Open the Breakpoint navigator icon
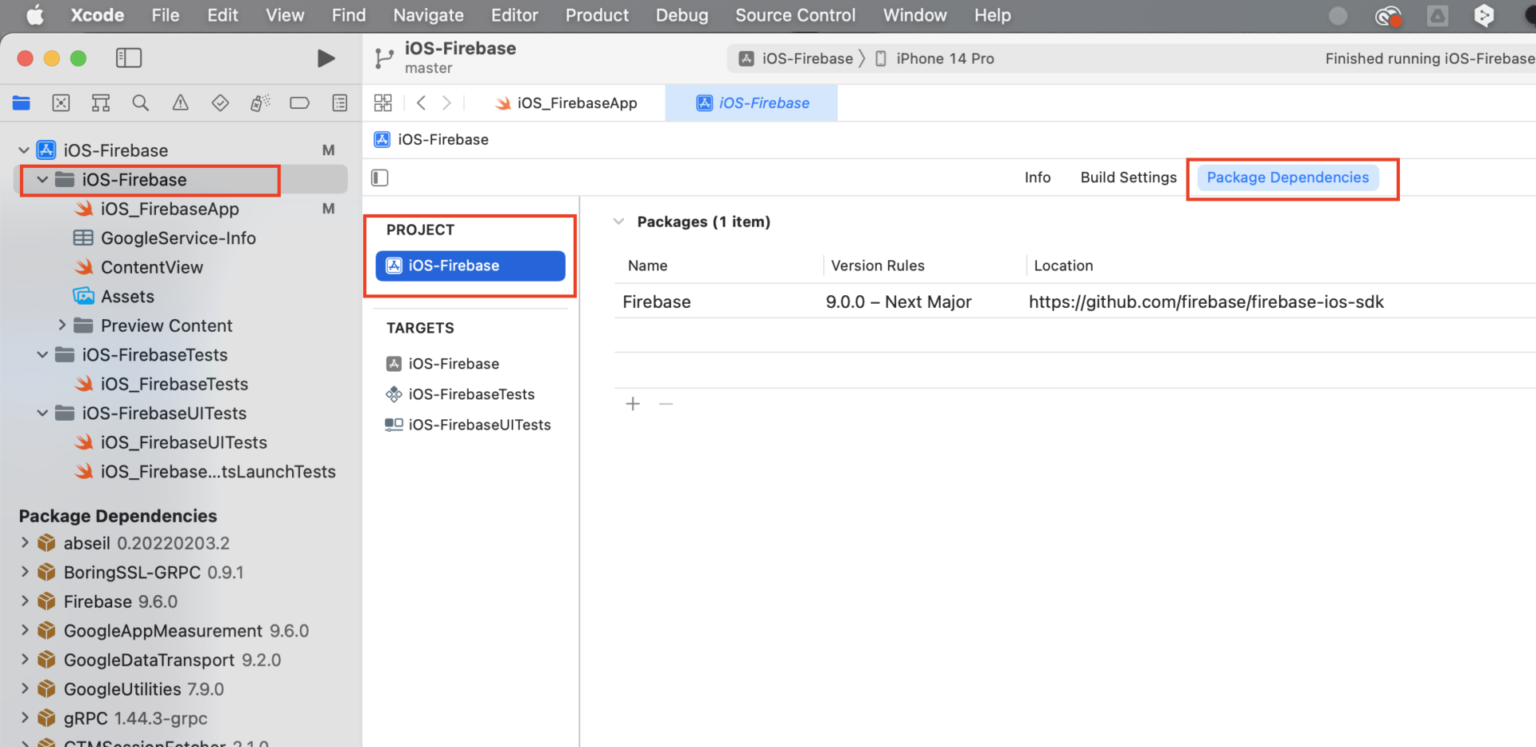The image size is (1536, 747). pyautogui.click(x=299, y=103)
